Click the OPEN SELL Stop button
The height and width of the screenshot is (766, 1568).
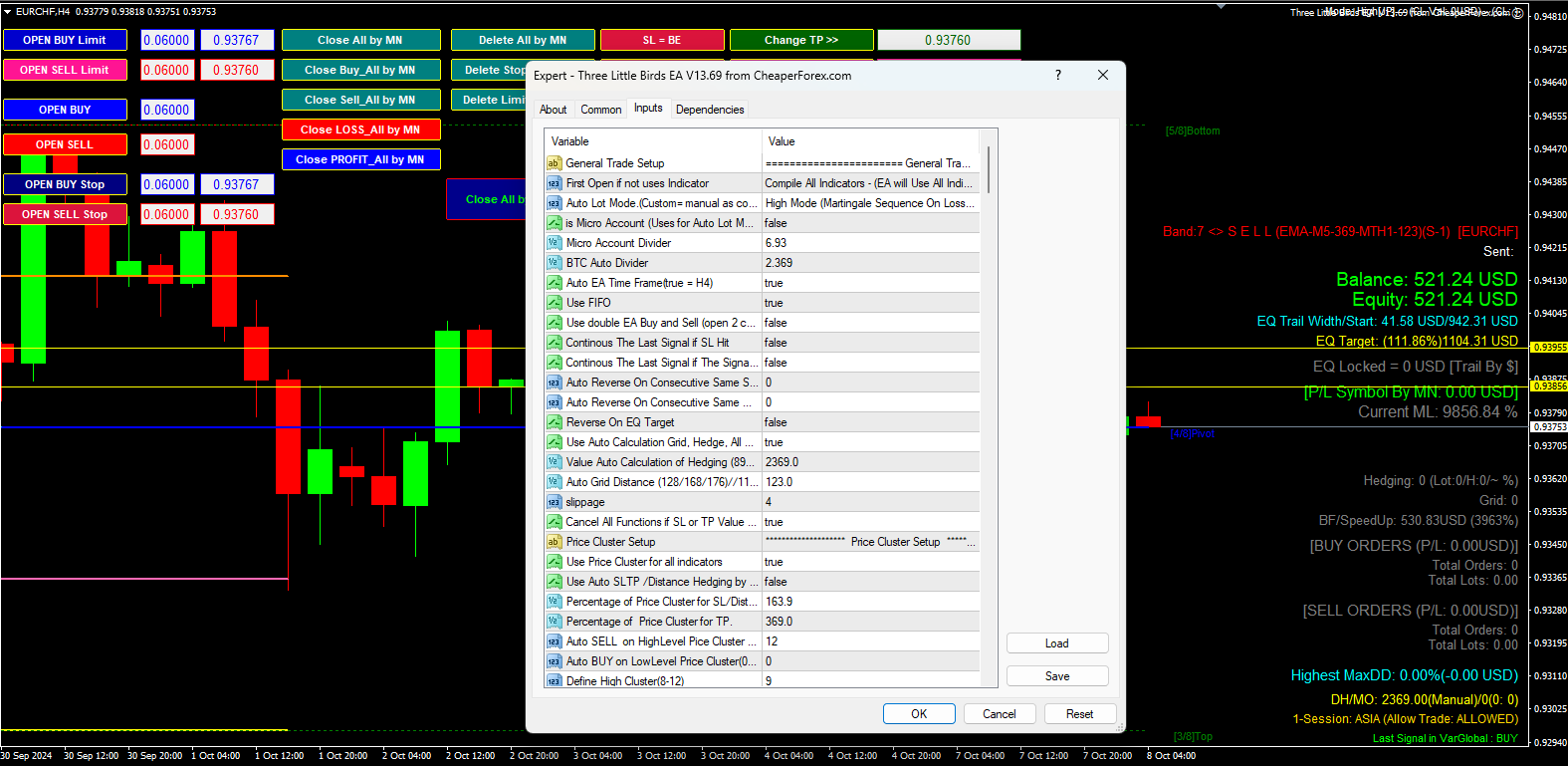click(x=65, y=214)
